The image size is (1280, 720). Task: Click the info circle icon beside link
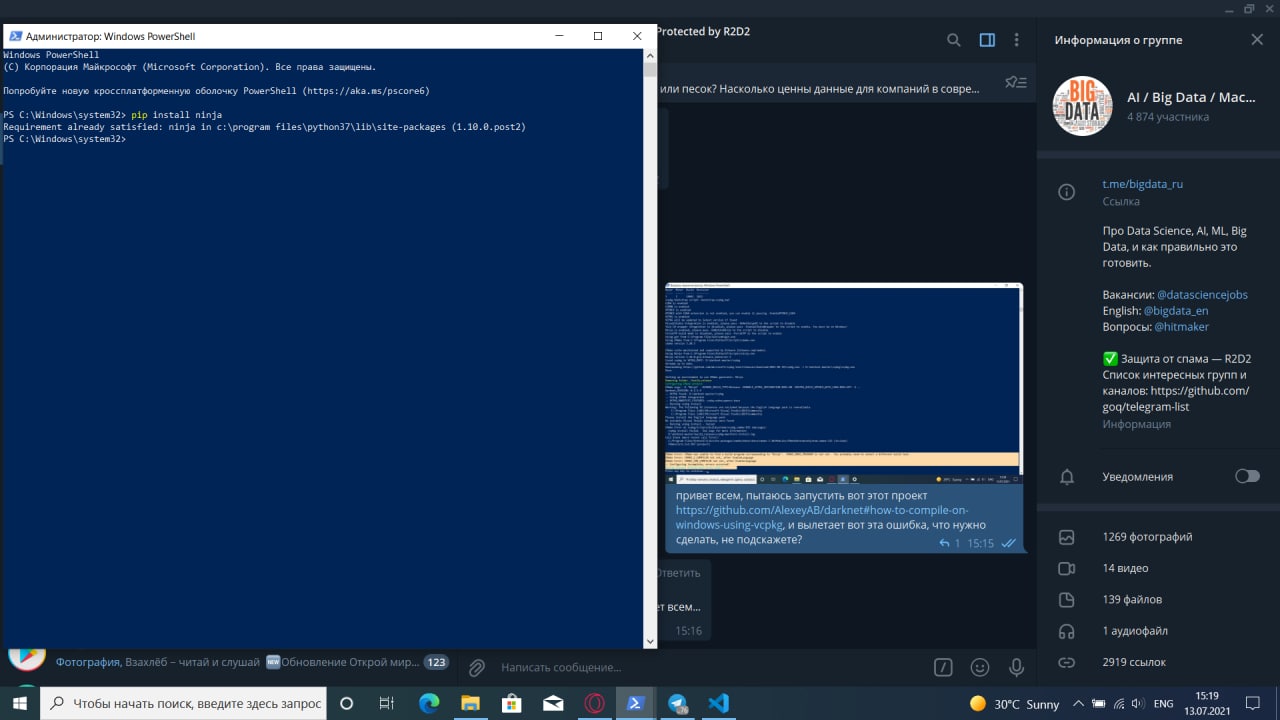pos(1067,192)
